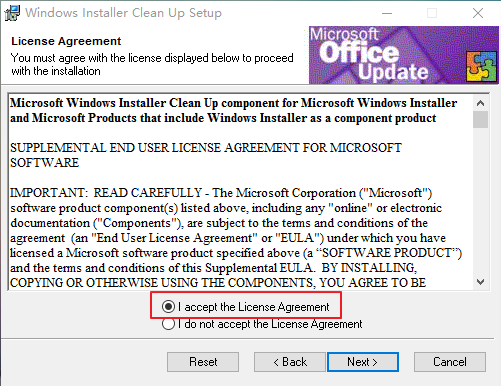Select "I accept the License Agreement" radio button

pyautogui.click(x=168, y=306)
